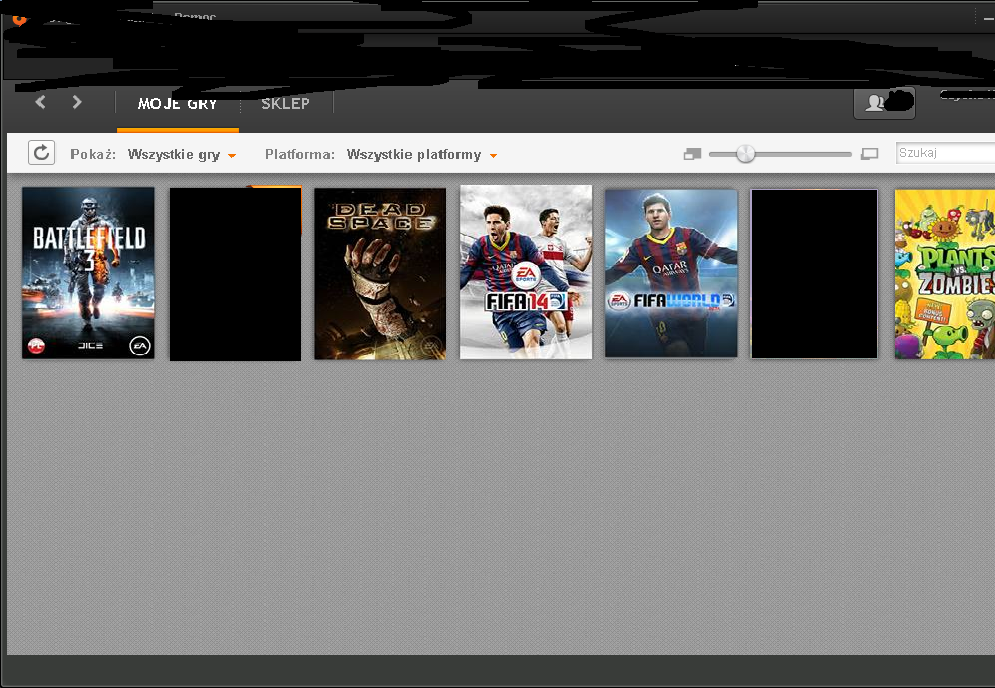Adjust the tile size slider handle

pos(746,154)
